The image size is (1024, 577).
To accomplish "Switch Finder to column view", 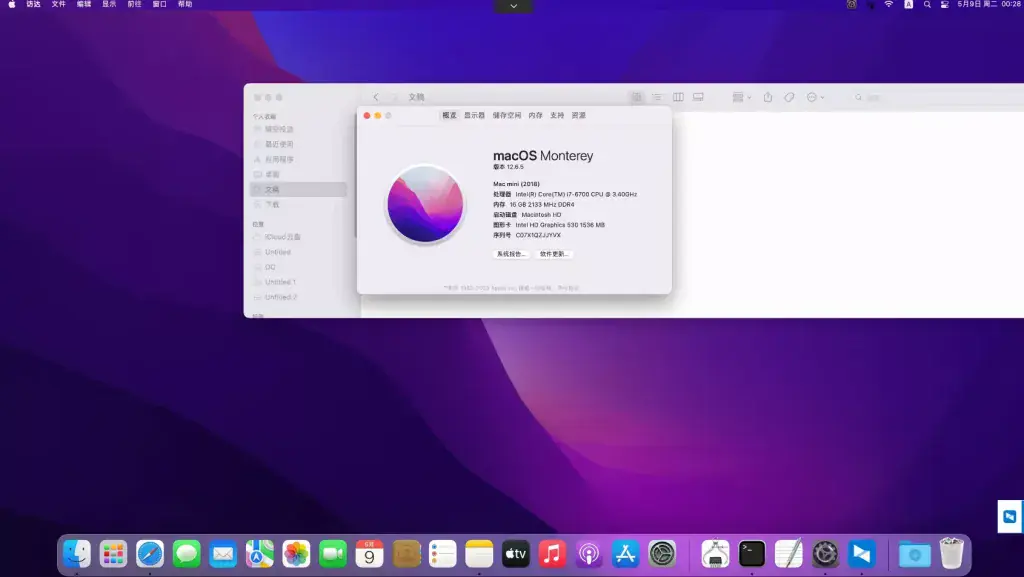I will (x=678, y=97).
